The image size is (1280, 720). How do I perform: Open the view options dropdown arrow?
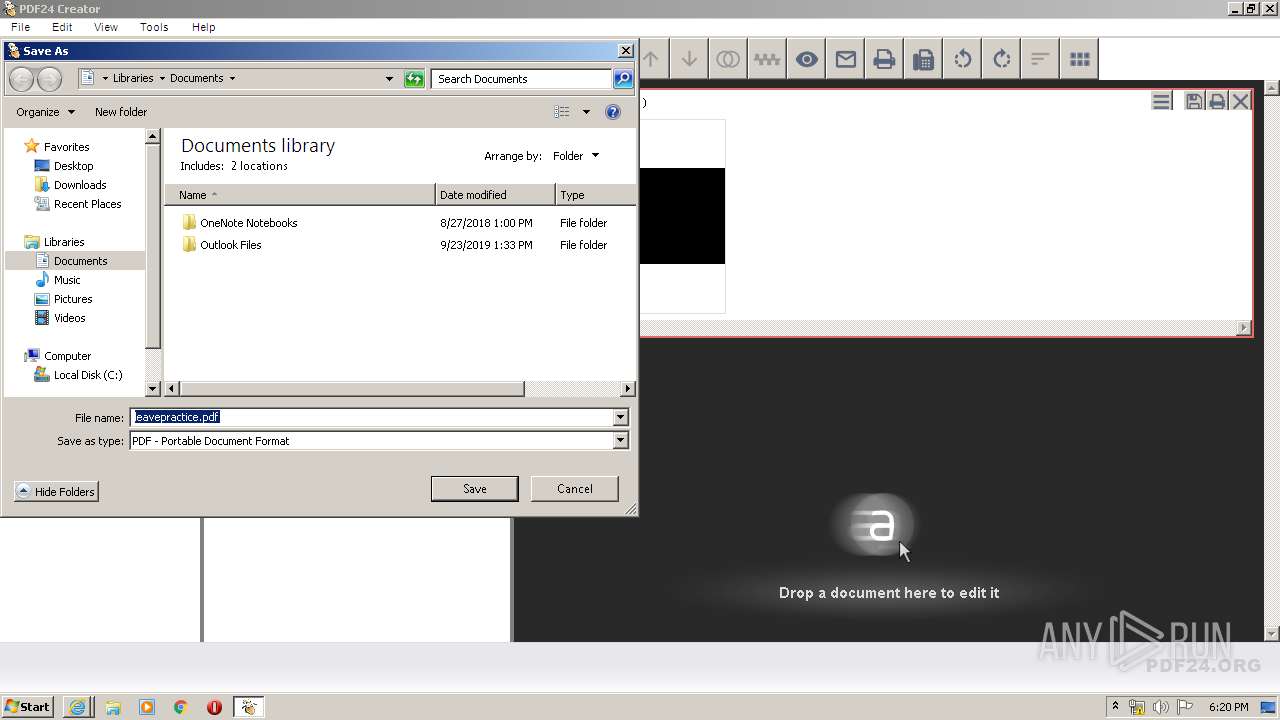pos(586,112)
